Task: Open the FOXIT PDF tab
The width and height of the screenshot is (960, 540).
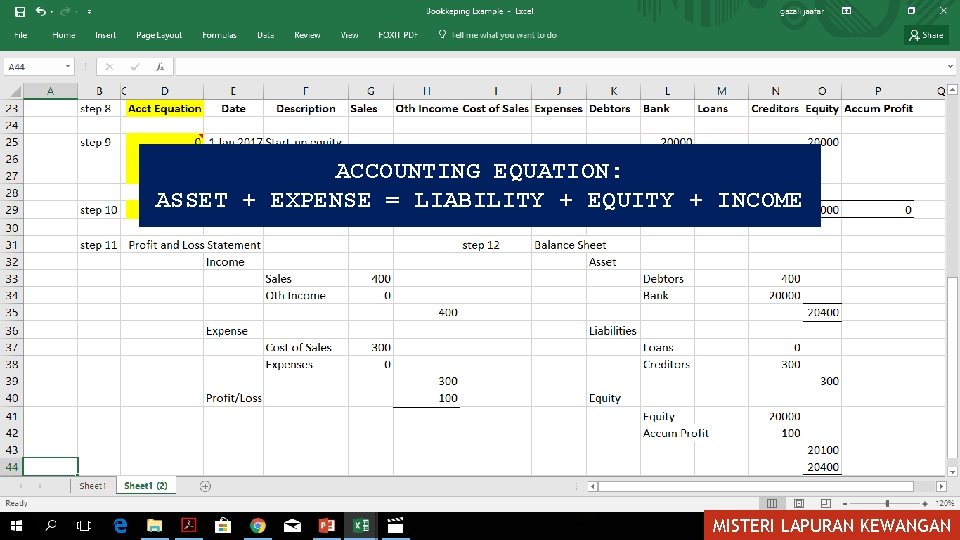Action: 398,35
